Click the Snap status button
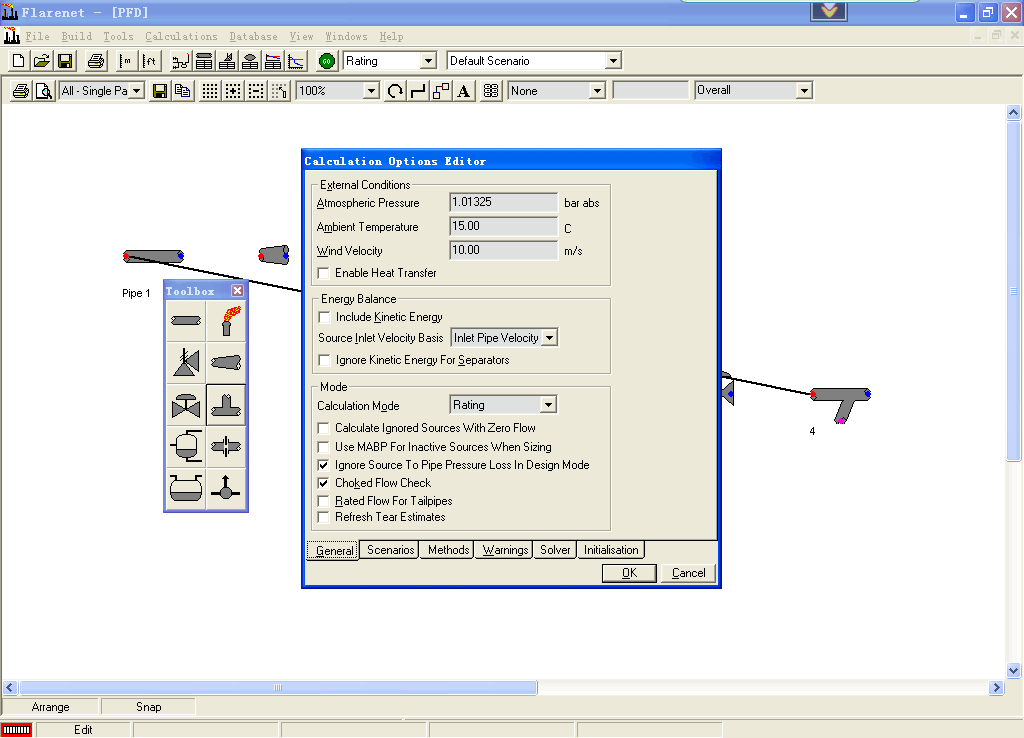This screenshot has width=1024, height=738. (148, 707)
